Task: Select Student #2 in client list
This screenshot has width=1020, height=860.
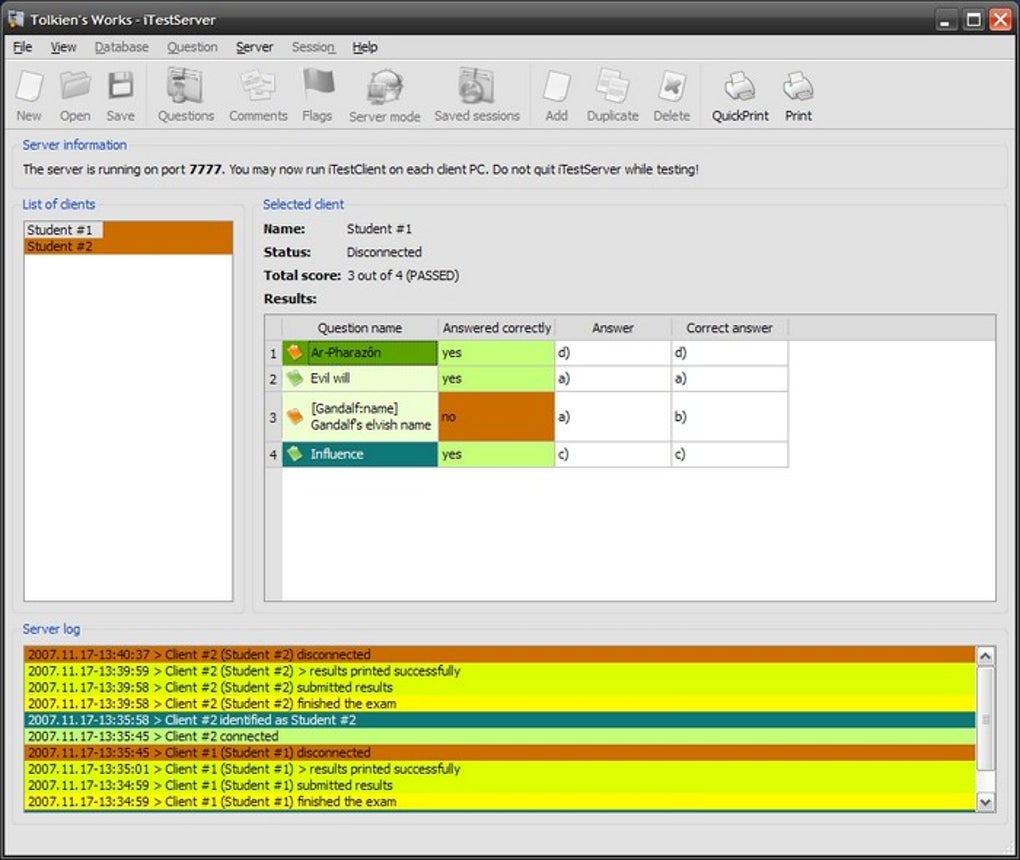Action: coord(128,247)
